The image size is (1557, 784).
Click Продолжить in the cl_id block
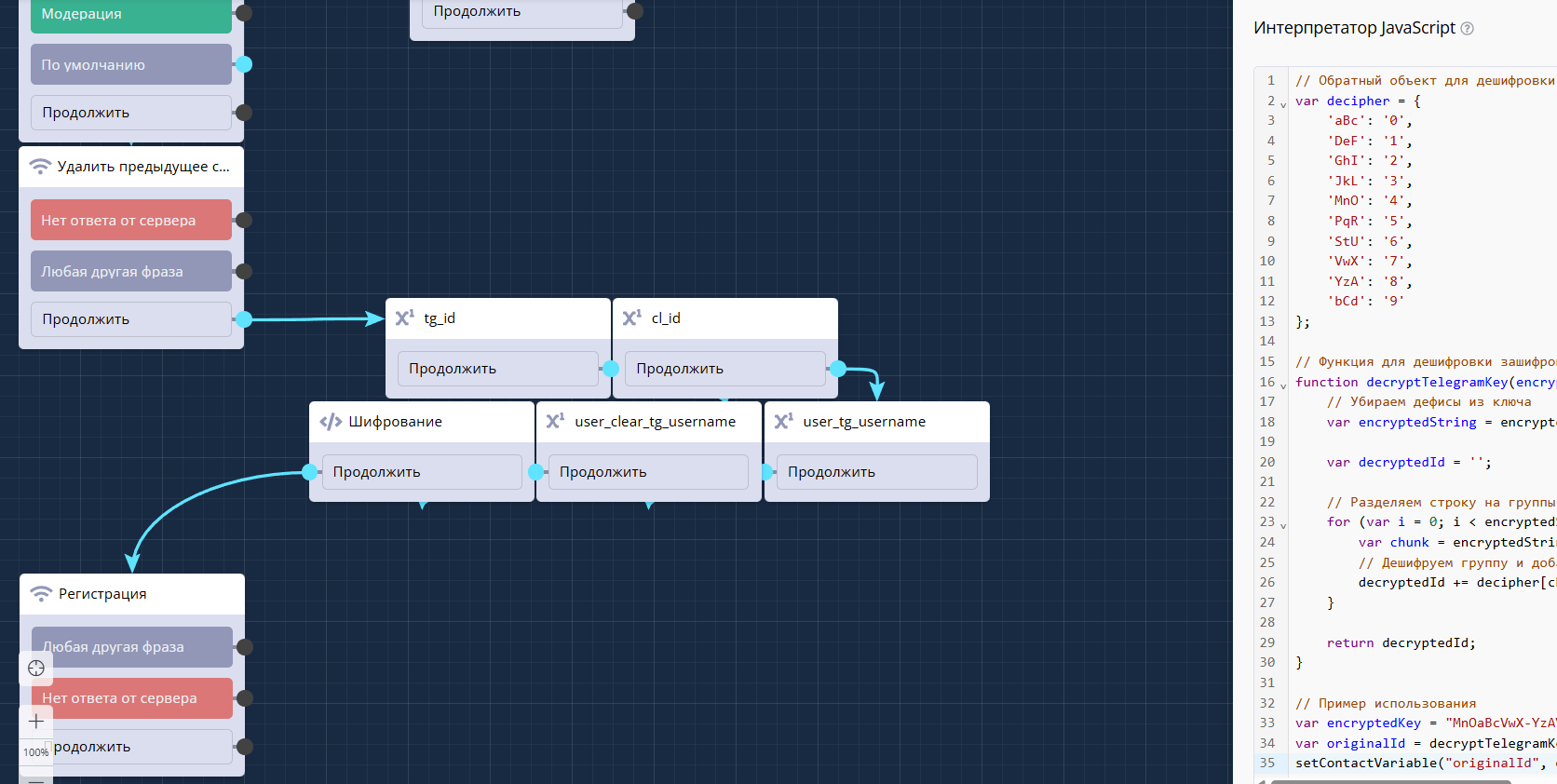(725, 369)
